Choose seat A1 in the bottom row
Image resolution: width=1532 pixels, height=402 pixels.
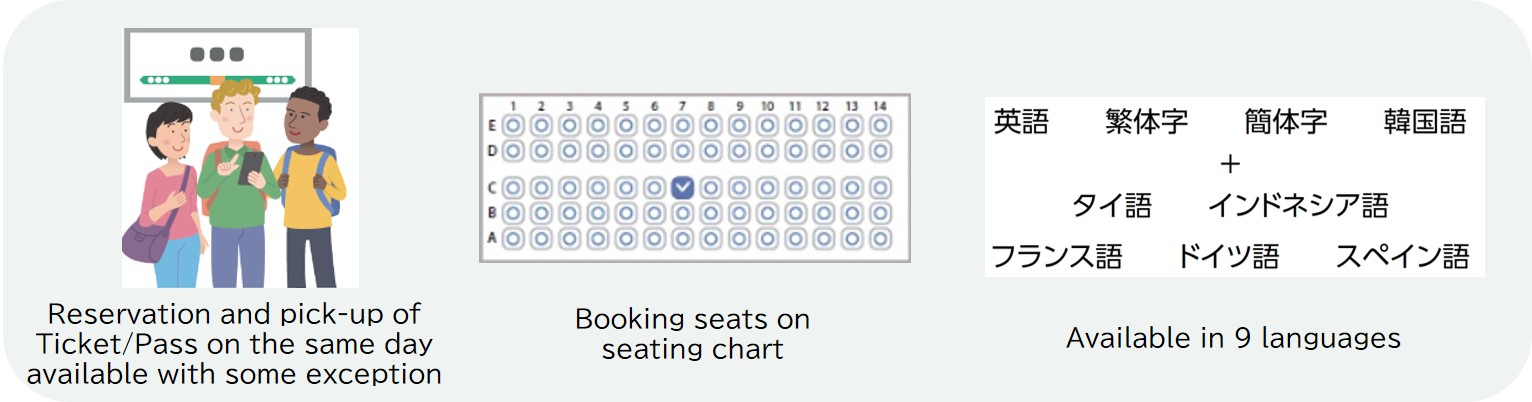513,238
